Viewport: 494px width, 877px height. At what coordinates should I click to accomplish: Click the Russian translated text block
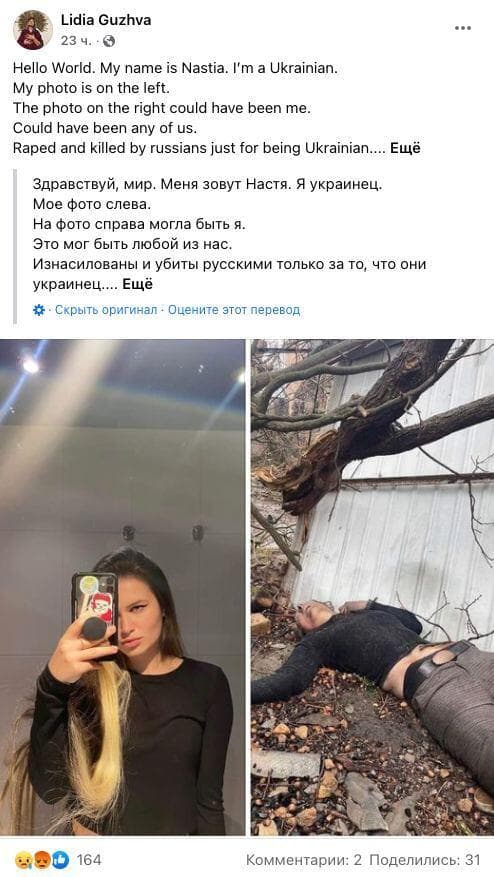pyautogui.click(x=229, y=234)
